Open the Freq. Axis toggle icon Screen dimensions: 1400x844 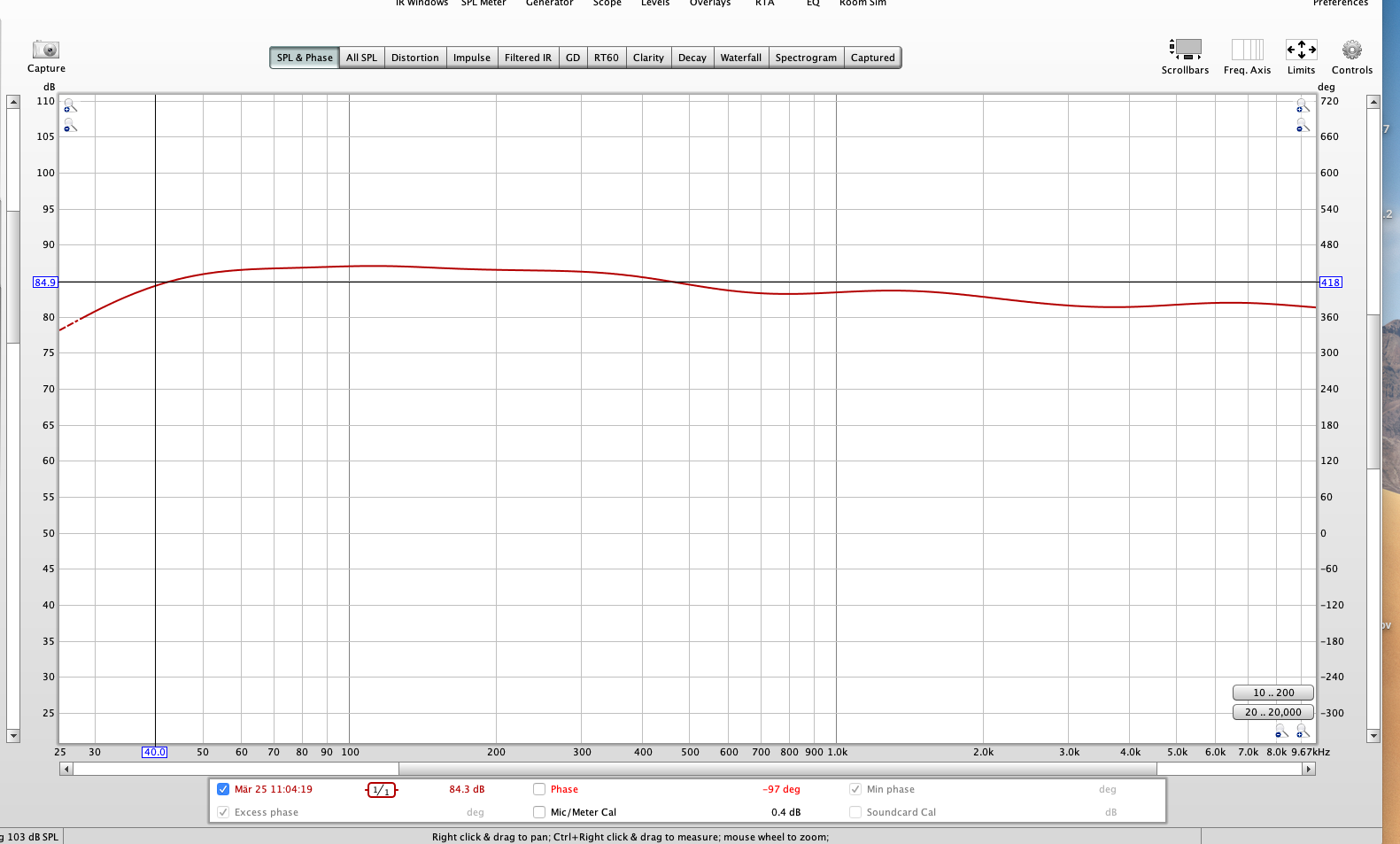(x=1247, y=49)
